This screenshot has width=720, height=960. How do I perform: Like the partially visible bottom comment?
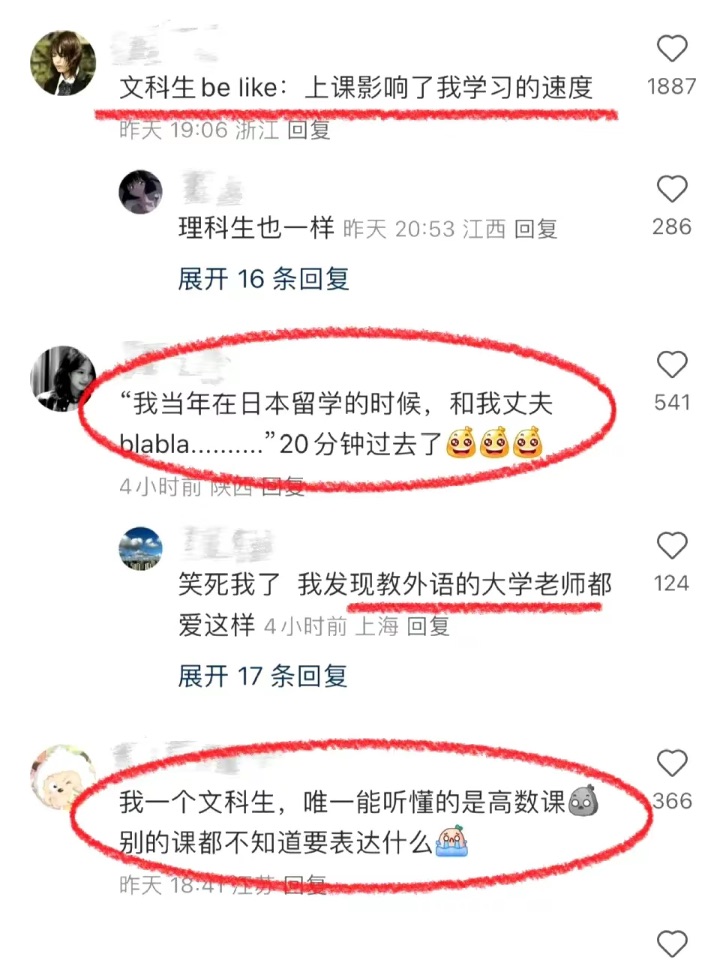[672, 944]
